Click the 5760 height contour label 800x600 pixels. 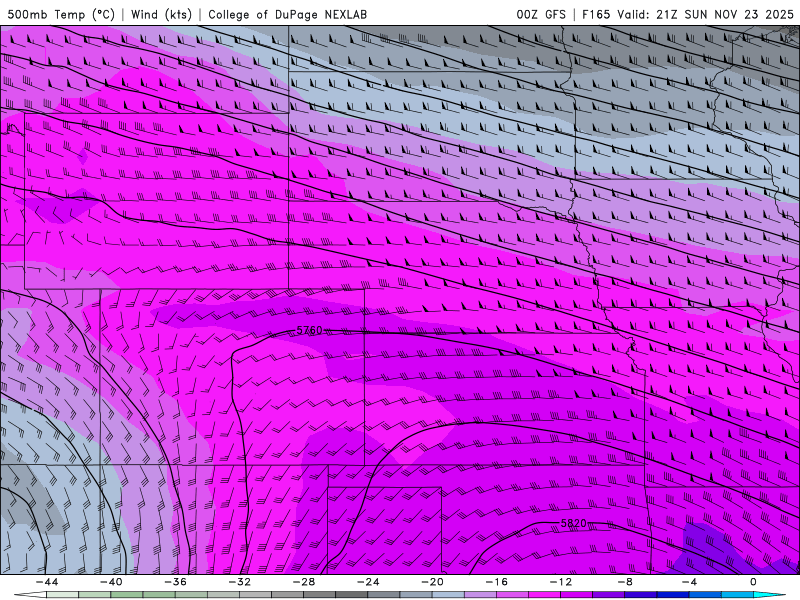pyautogui.click(x=309, y=331)
